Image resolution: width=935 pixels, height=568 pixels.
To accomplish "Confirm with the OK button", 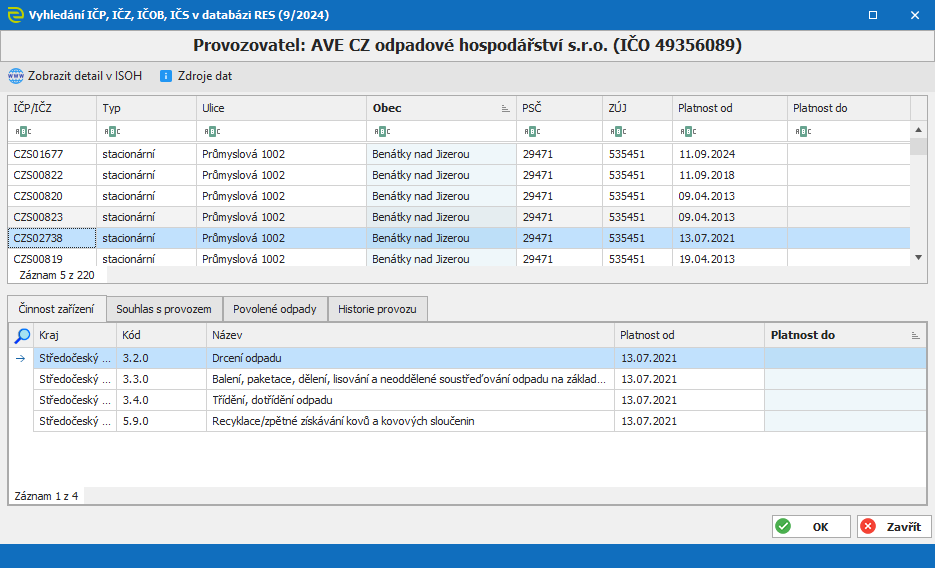I will tap(811, 526).
